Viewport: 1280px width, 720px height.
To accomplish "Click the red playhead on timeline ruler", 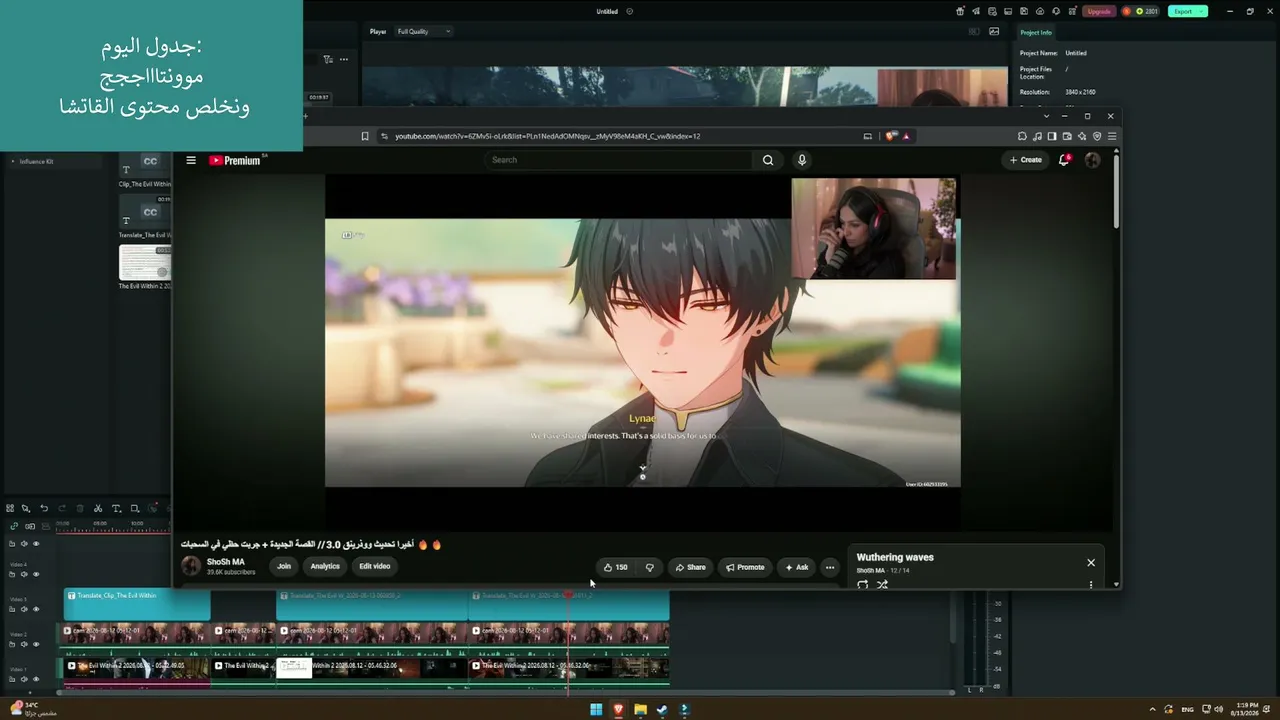I will (568, 595).
